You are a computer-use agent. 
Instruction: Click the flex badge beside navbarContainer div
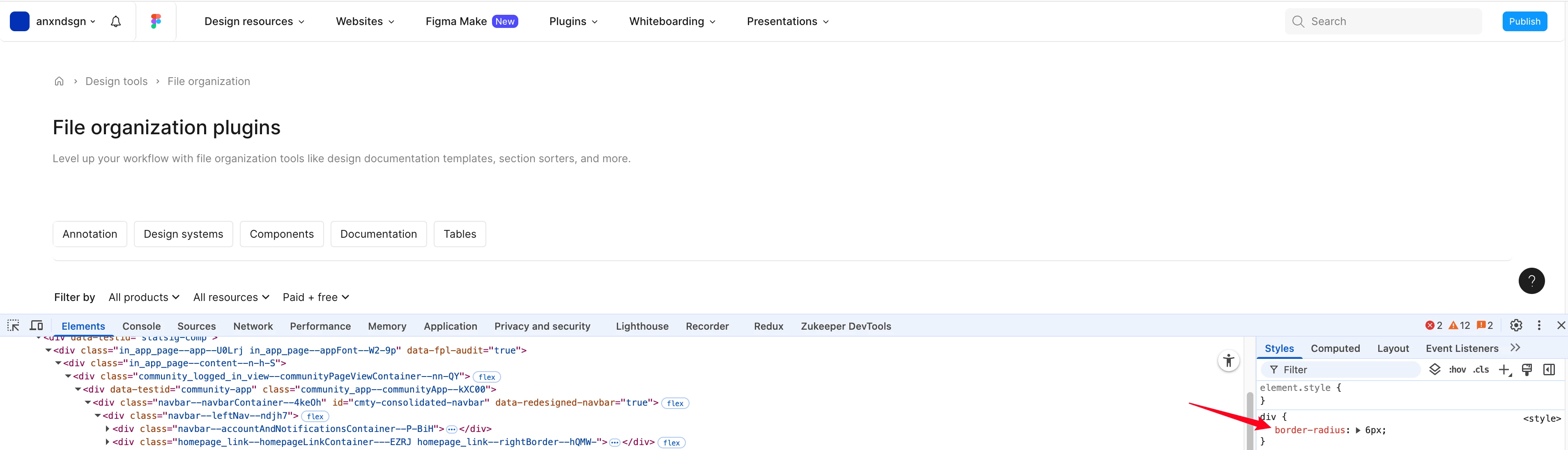675,403
